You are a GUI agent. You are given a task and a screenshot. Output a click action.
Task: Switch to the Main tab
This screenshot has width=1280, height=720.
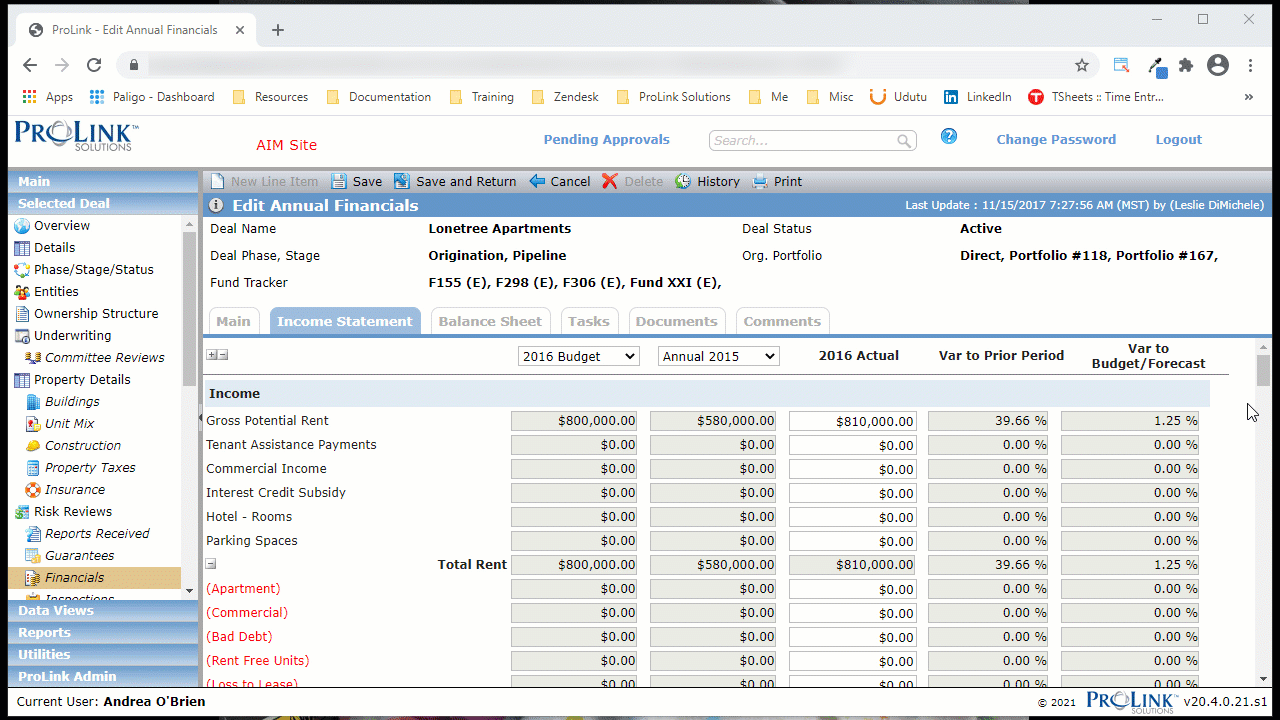coord(234,321)
